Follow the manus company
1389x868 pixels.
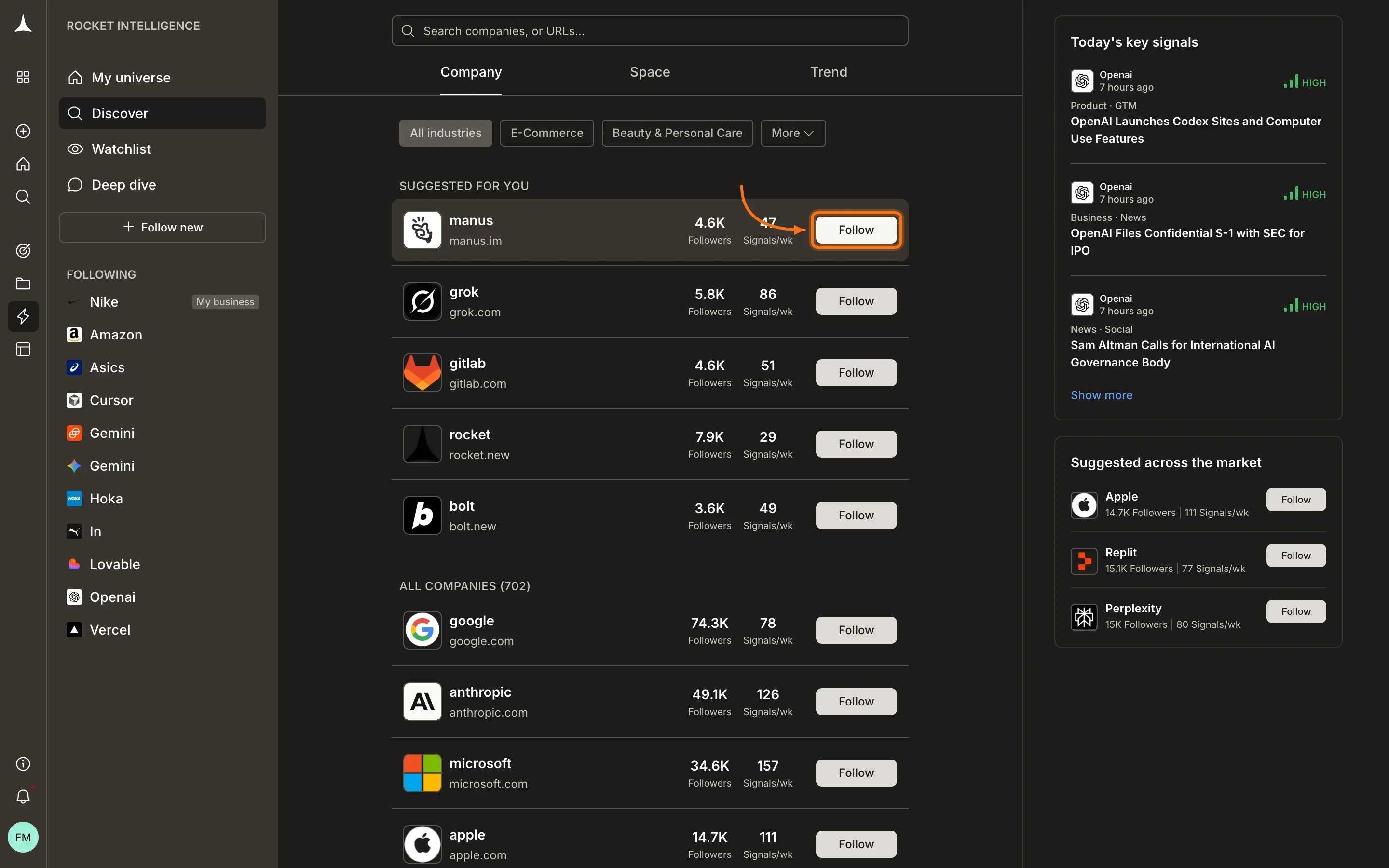click(856, 230)
